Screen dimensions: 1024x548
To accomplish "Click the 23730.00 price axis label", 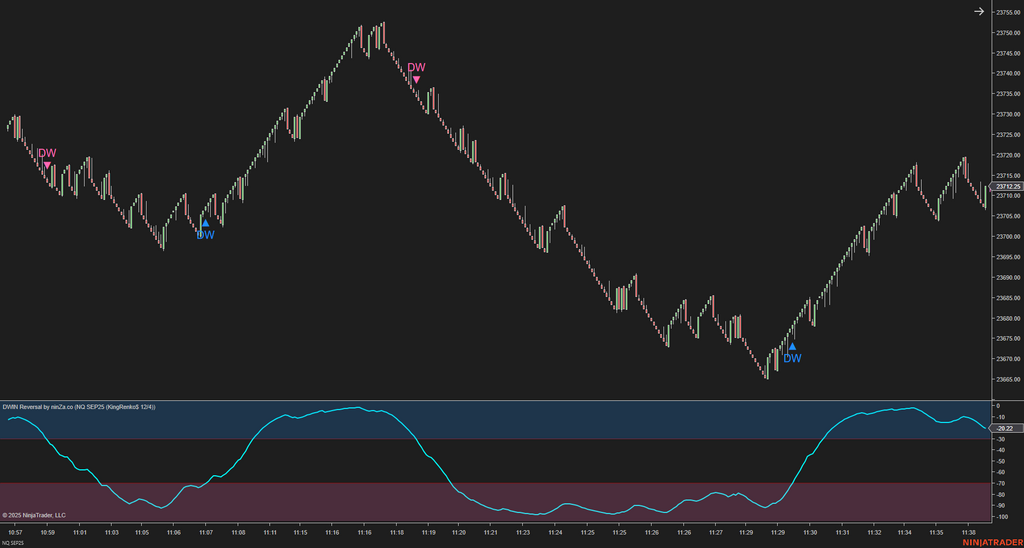I will pyautogui.click(x=1007, y=114).
